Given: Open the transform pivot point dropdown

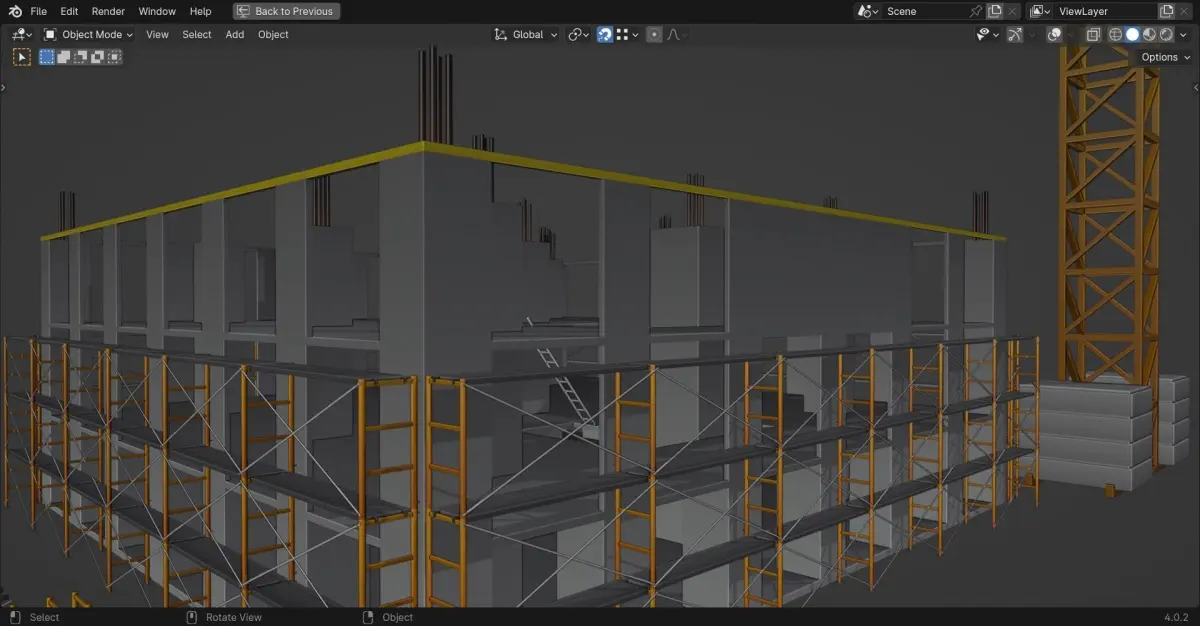Looking at the screenshot, I should (579, 34).
